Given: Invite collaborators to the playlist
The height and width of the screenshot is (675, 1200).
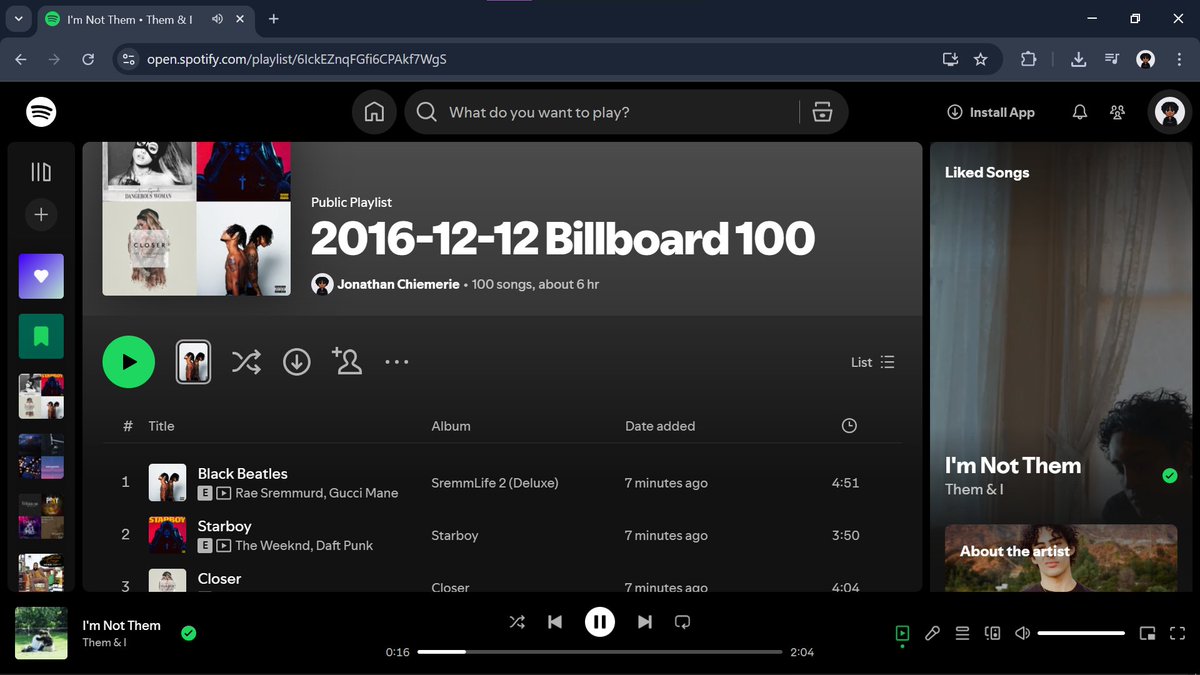Looking at the screenshot, I should (347, 361).
